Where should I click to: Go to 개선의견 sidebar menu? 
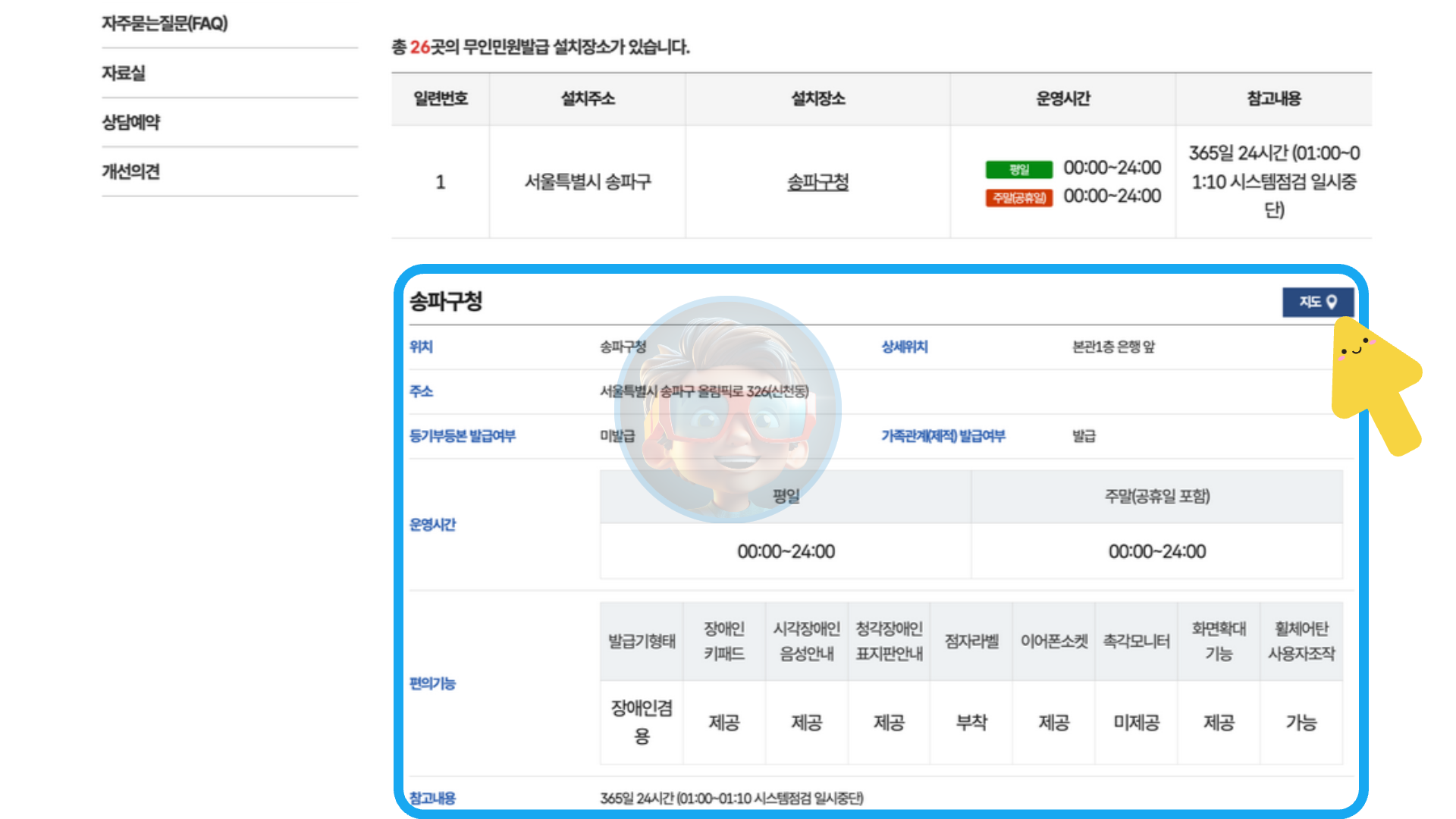[x=131, y=171]
